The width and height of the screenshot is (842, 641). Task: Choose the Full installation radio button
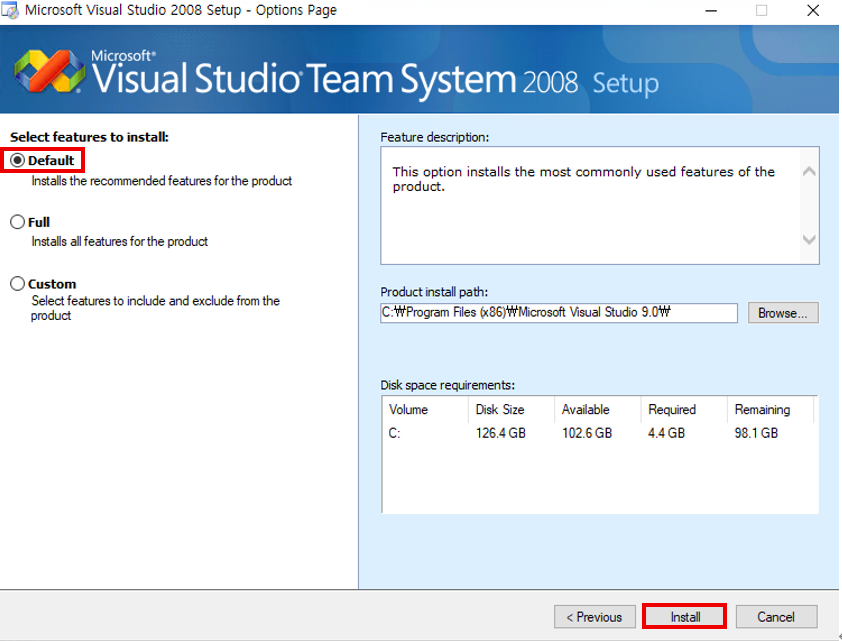(x=17, y=222)
